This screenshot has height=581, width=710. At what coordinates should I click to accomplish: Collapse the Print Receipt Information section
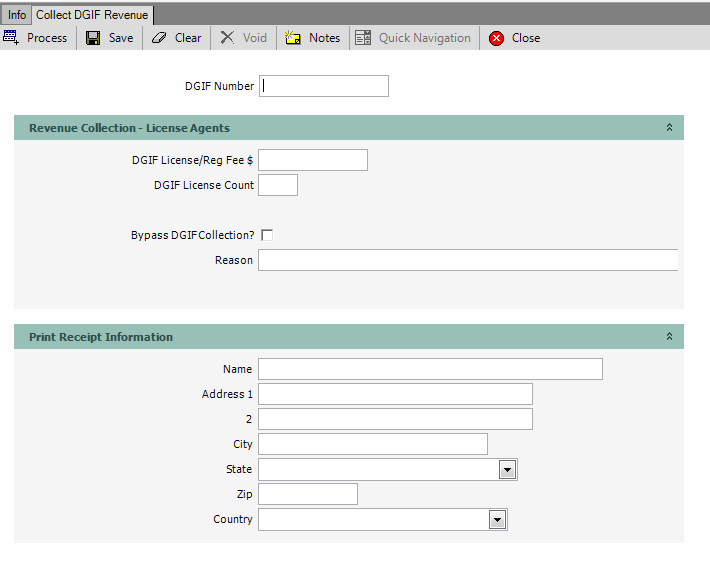coord(669,337)
